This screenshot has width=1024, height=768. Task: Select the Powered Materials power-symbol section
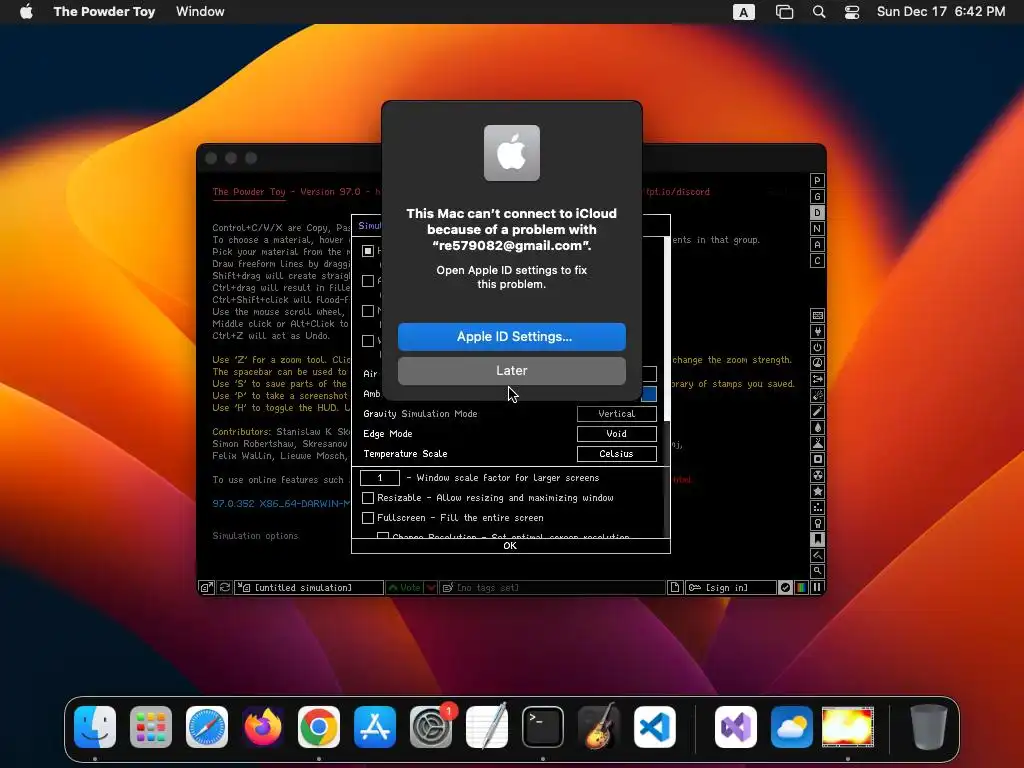point(817,347)
